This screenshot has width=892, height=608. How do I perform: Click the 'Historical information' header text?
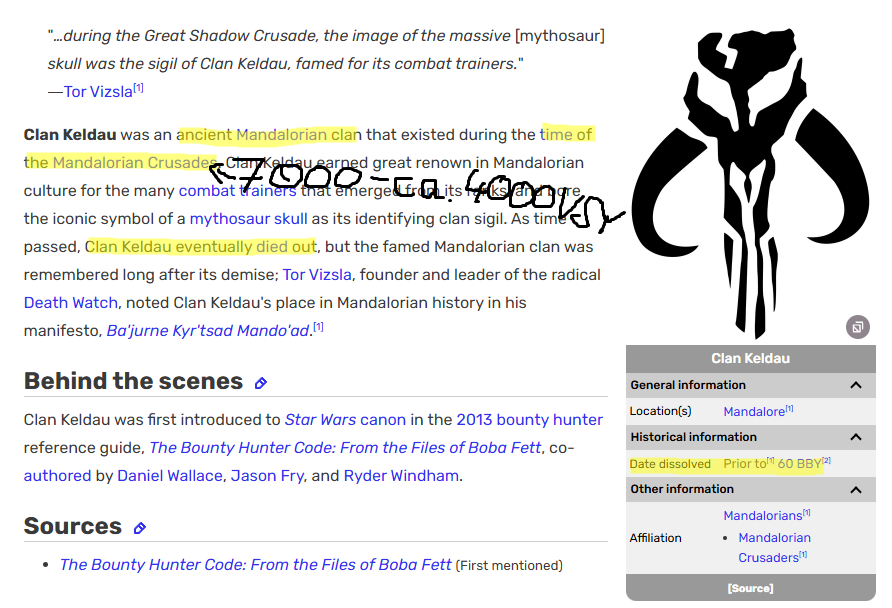[x=693, y=437]
